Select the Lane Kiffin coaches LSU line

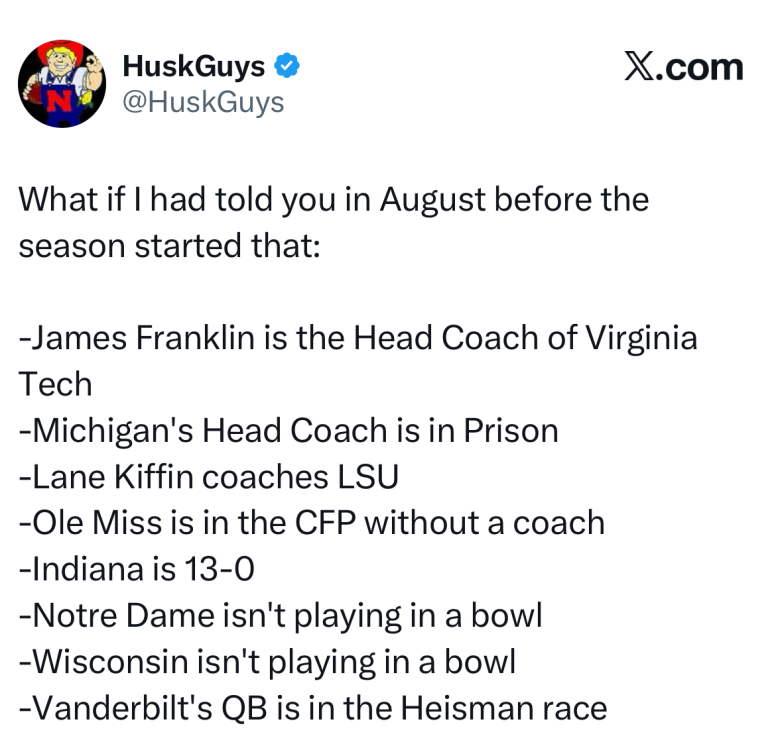click(x=208, y=477)
